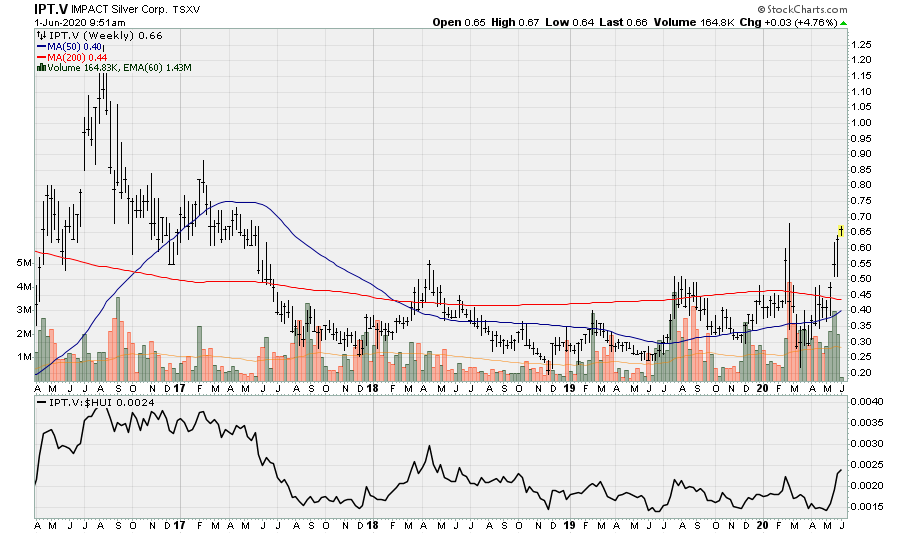The image size is (900, 534).
Task: Click the MA(50) 0.40 legend text
Action: tap(75, 47)
